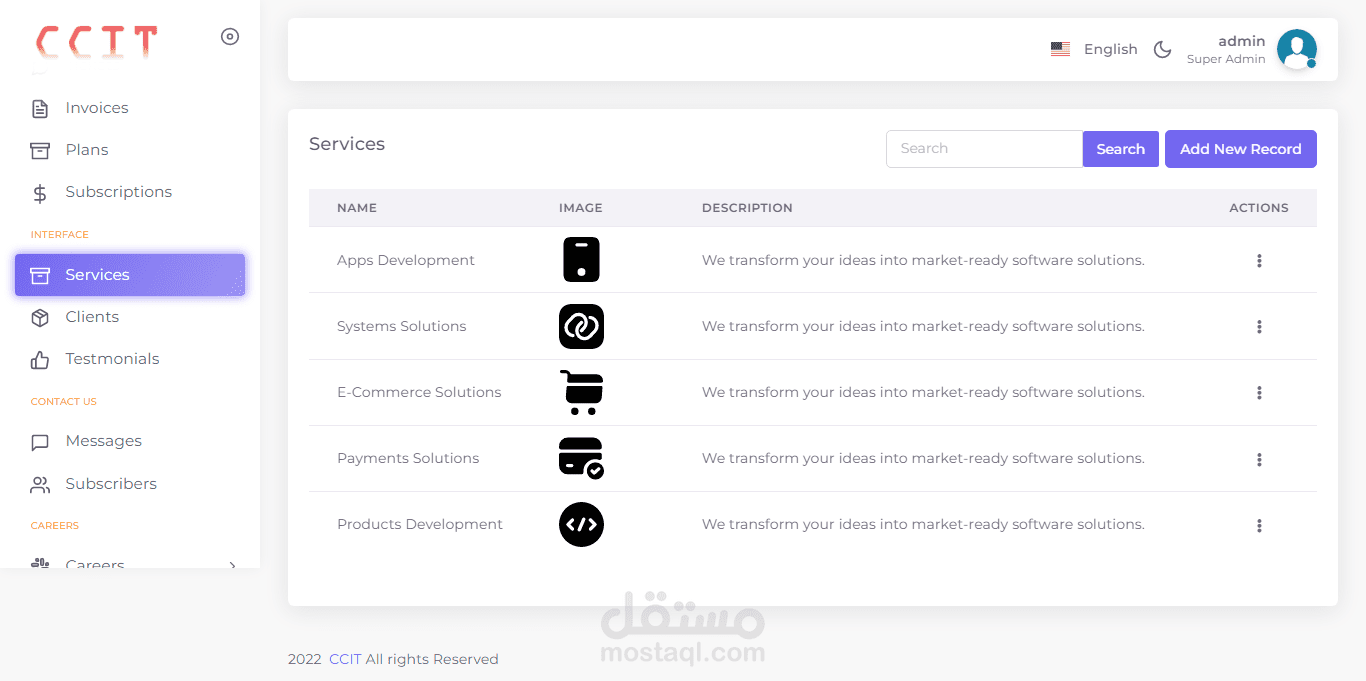Click the purple Search button

pos(1120,149)
